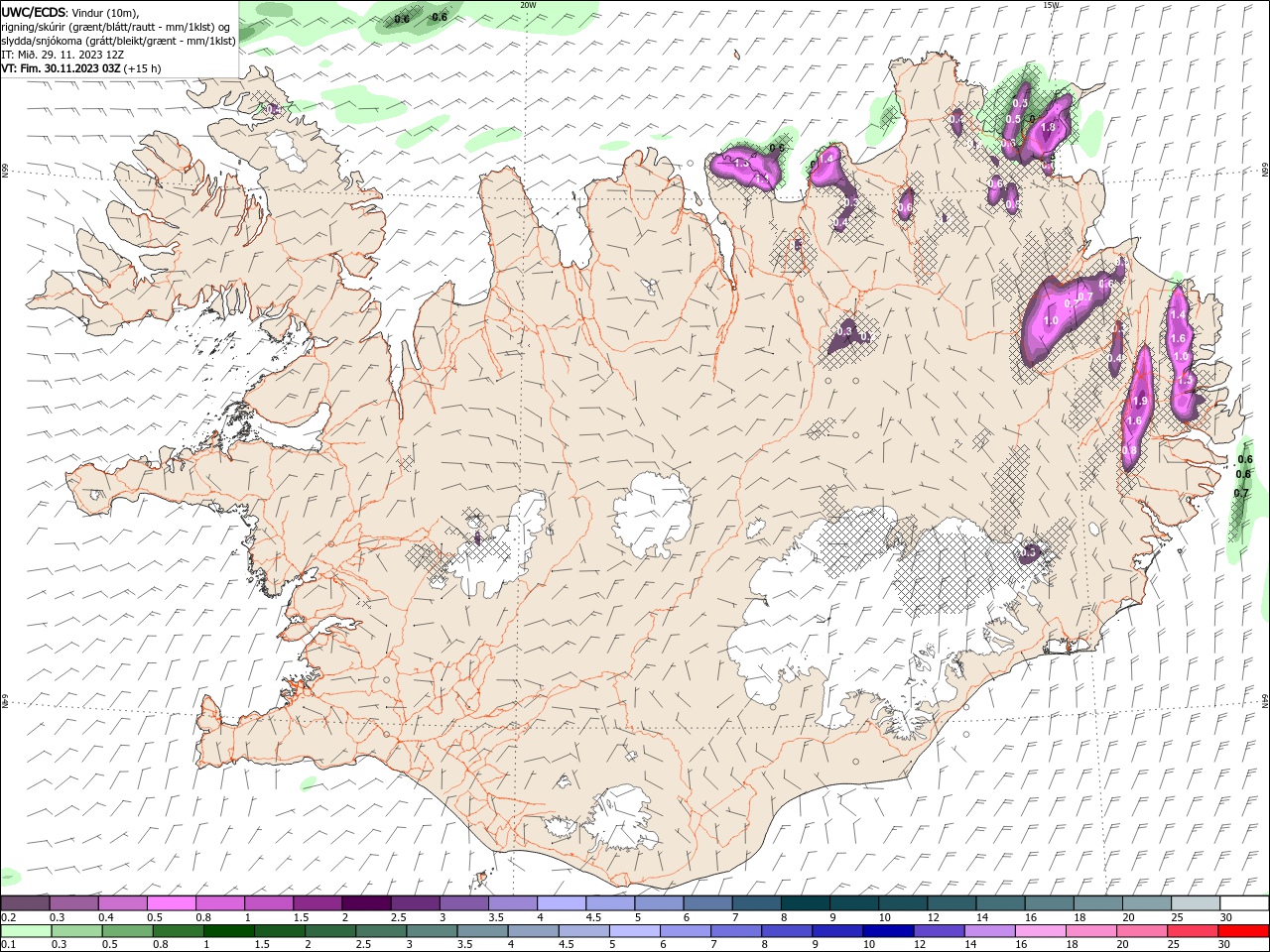Viewport: 1270px width, 952px height.
Task: Pick the dark teal upper-row swatch at 8
Action: coord(804,903)
